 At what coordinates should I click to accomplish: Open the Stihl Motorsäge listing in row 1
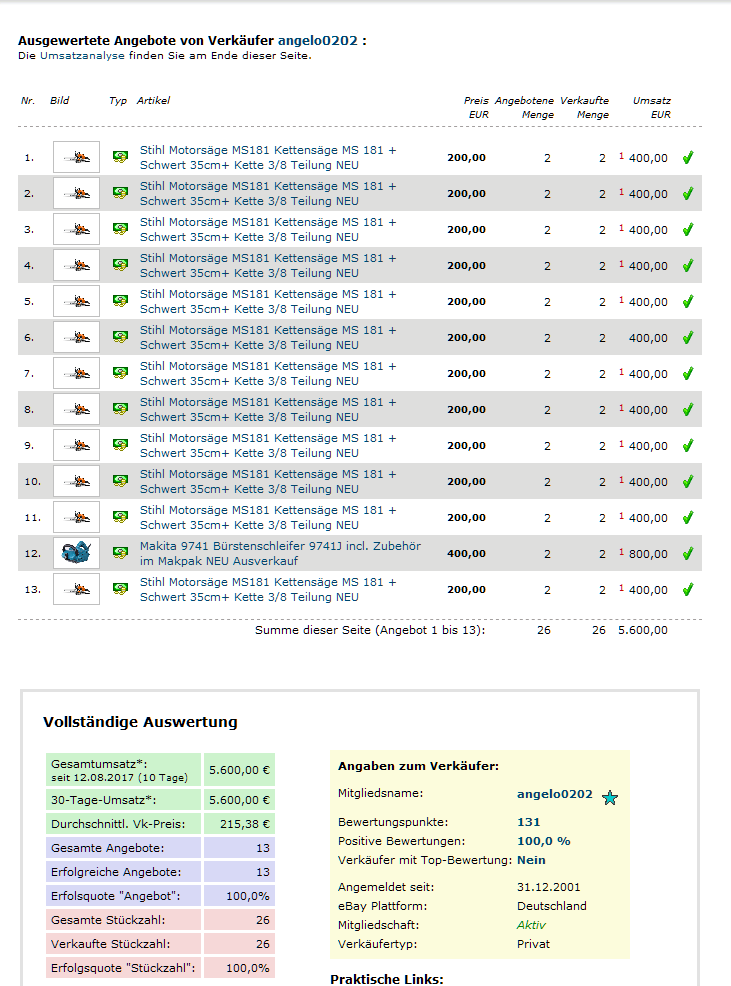pyautogui.click(x=267, y=157)
